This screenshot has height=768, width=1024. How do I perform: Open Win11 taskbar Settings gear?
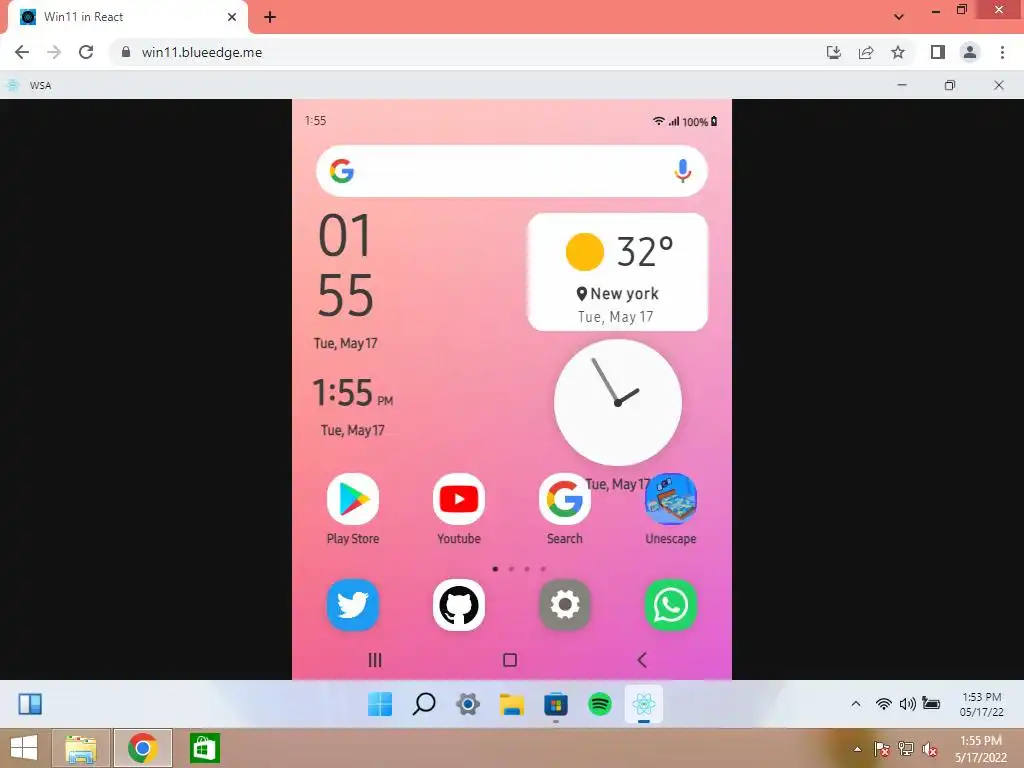click(468, 704)
